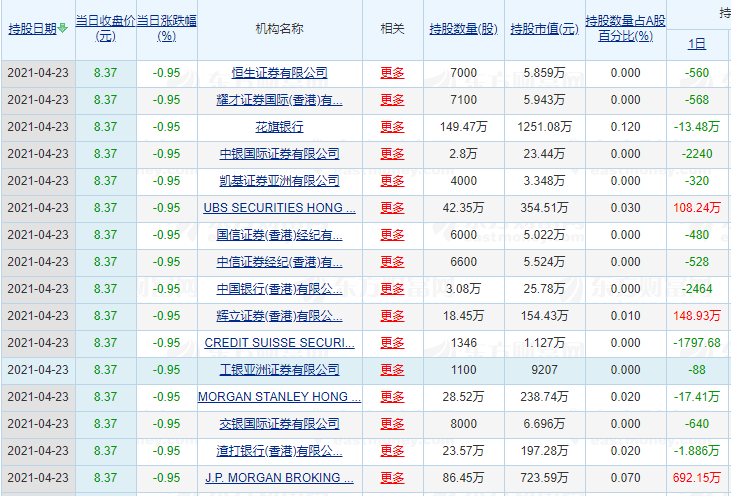Open 凯基证券亚洲有限公司 institution link

click(x=279, y=181)
